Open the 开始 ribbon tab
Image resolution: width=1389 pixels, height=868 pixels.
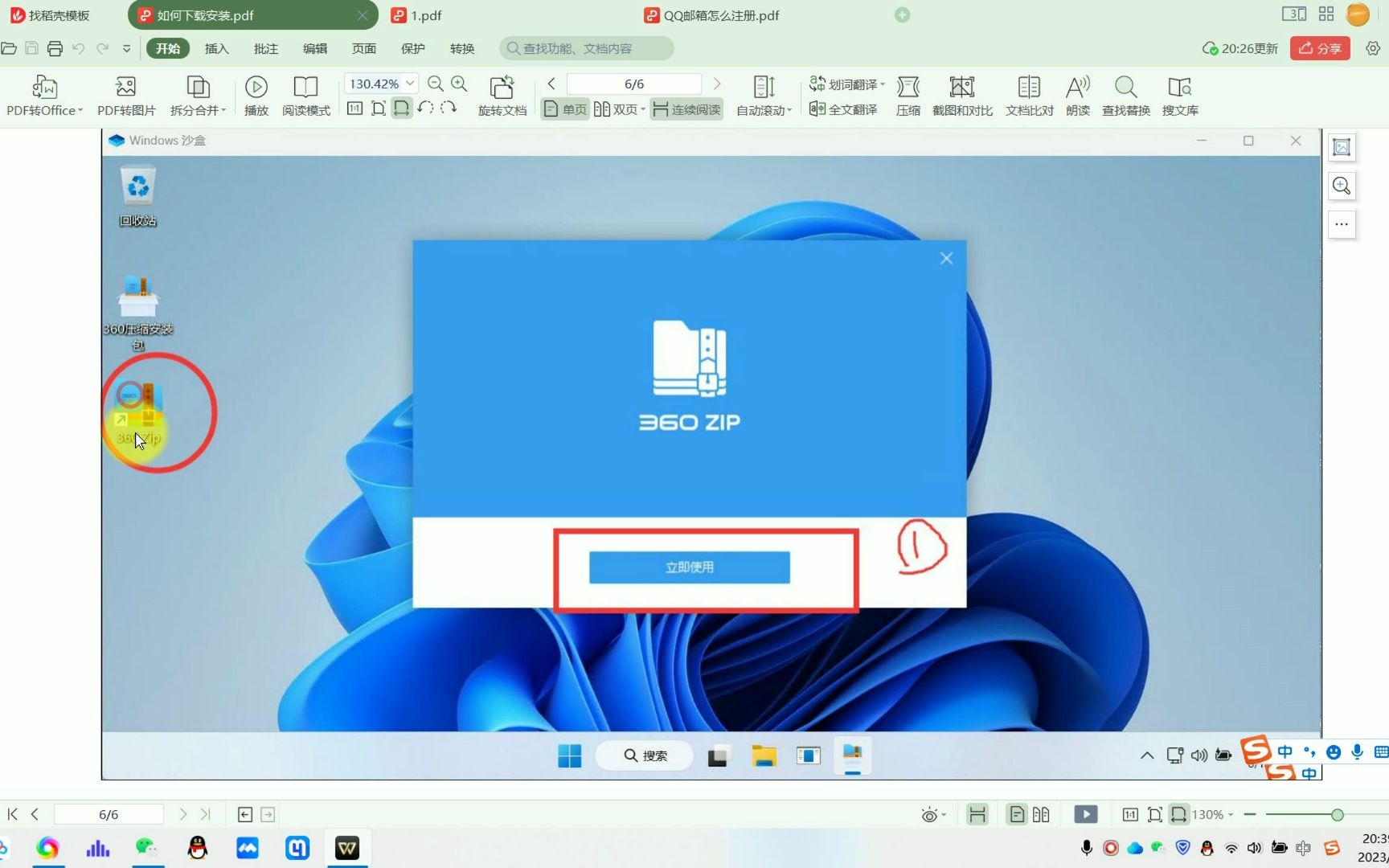168,48
